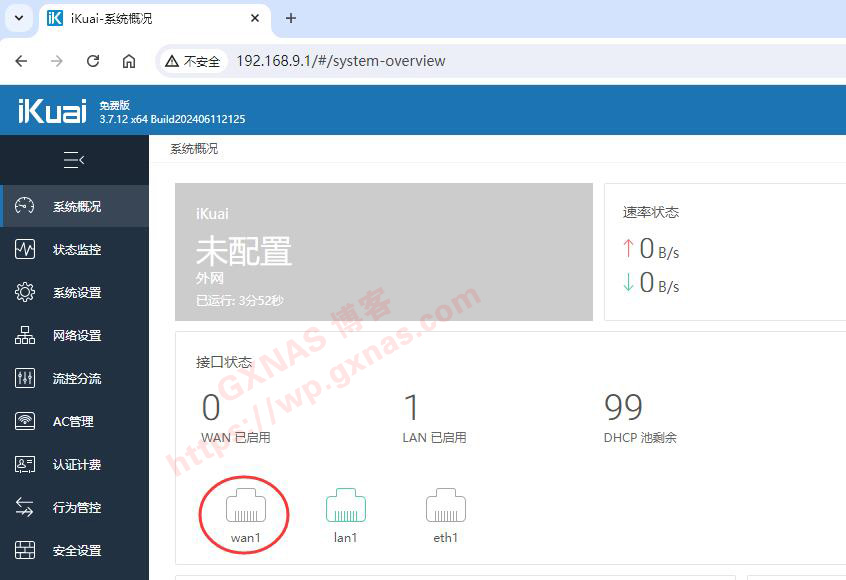Click the AC管理 wifi icon

coord(25,422)
